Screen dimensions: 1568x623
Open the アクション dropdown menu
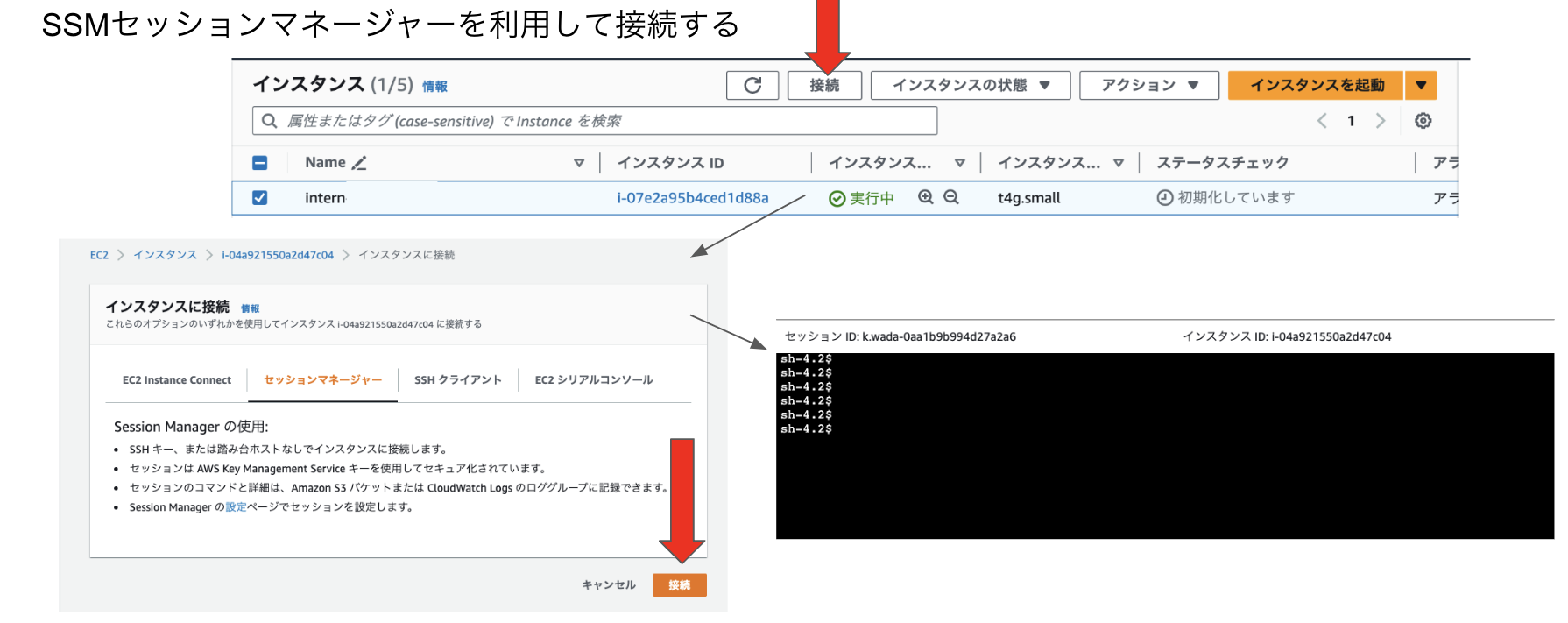(x=1149, y=85)
